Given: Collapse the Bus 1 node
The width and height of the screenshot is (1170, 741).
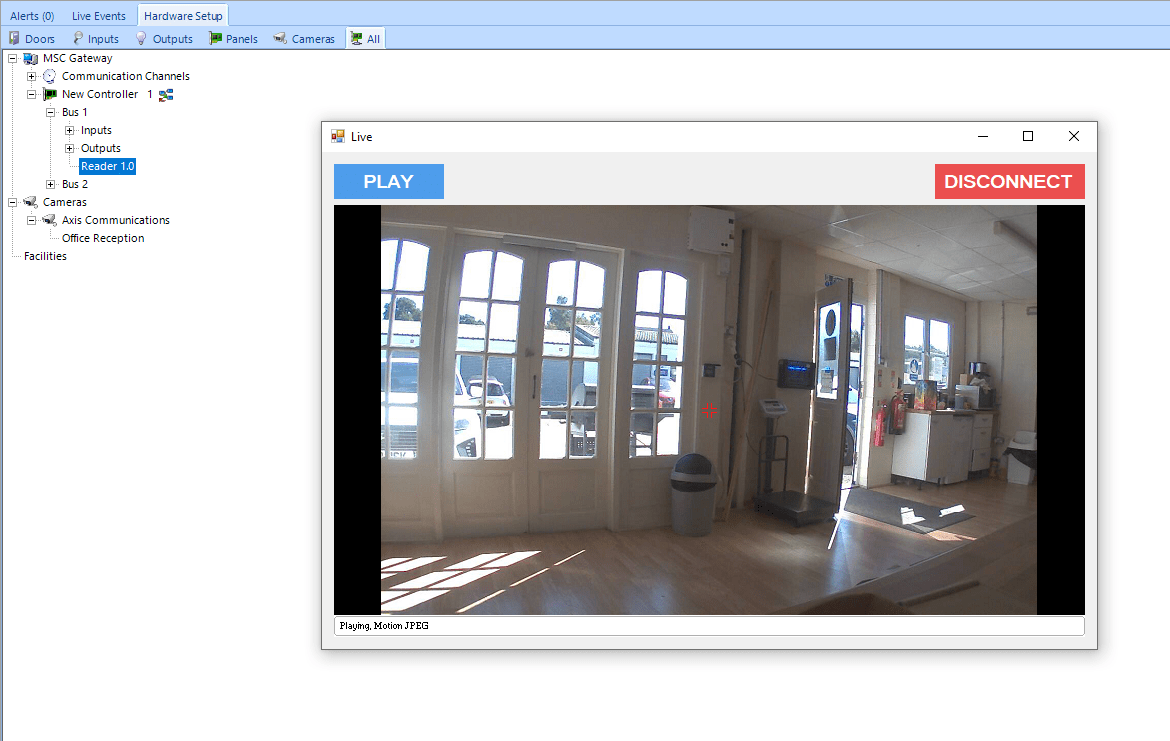Looking at the screenshot, I should tap(49, 112).
